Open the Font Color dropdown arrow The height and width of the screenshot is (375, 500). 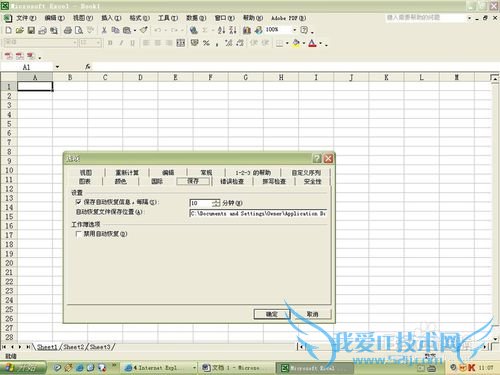(x=321, y=43)
